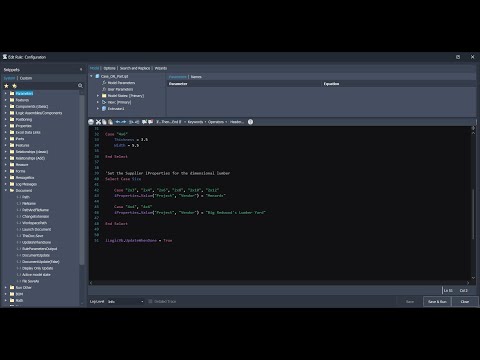
Task: Click the Header... button in toolbar
Action: 237,122
